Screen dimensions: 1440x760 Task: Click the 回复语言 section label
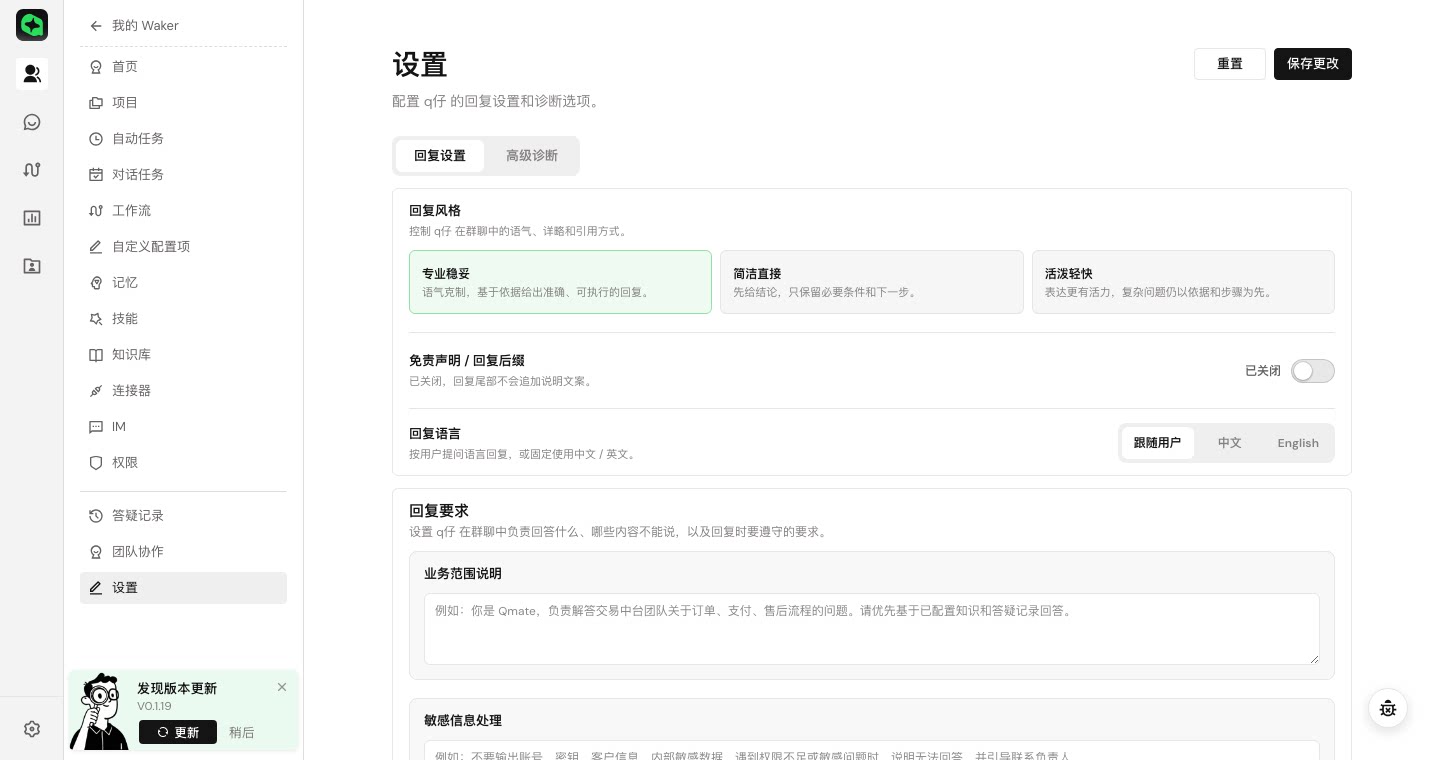click(x=435, y=434)
